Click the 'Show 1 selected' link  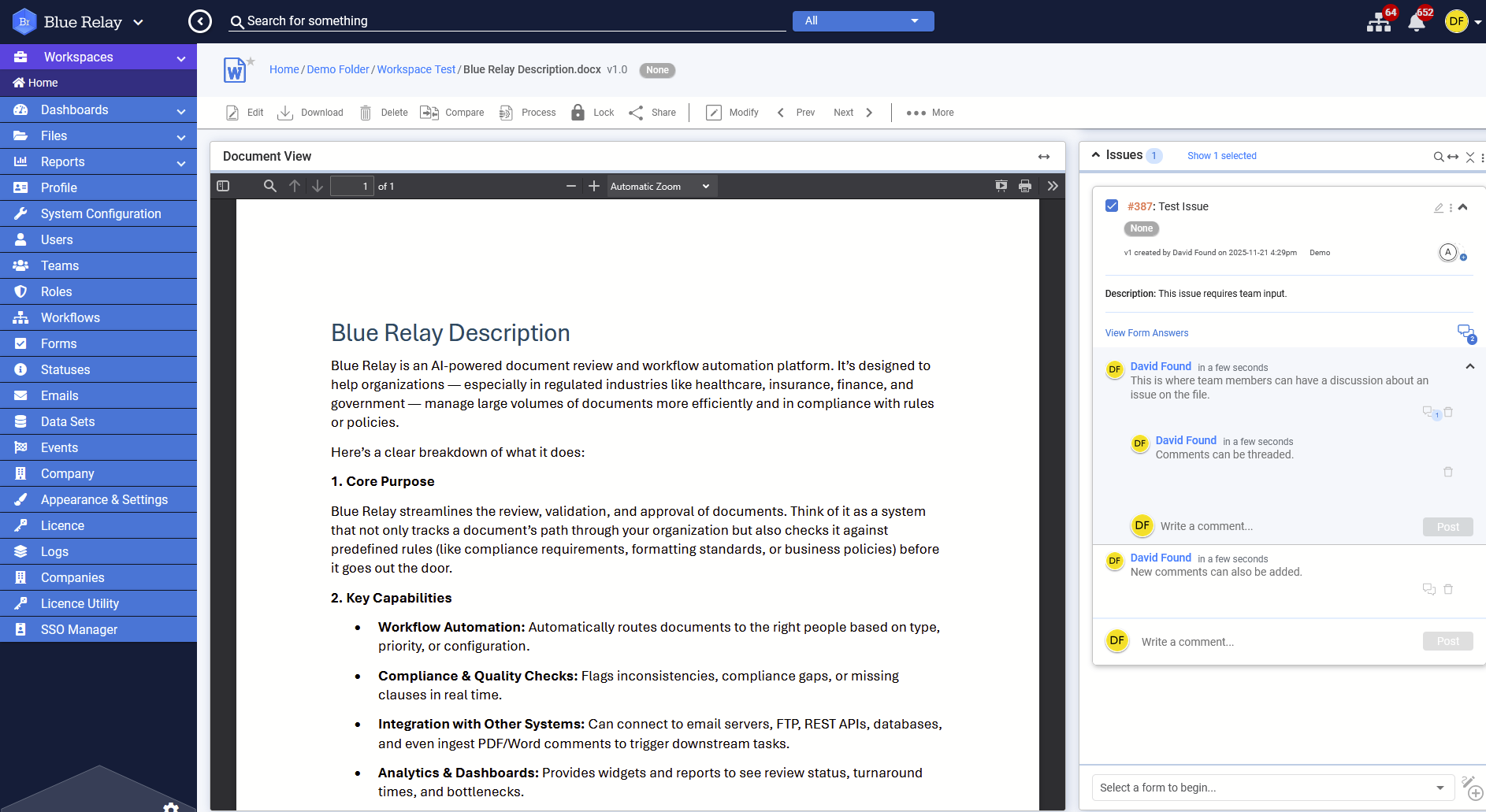coord(1222,156)
